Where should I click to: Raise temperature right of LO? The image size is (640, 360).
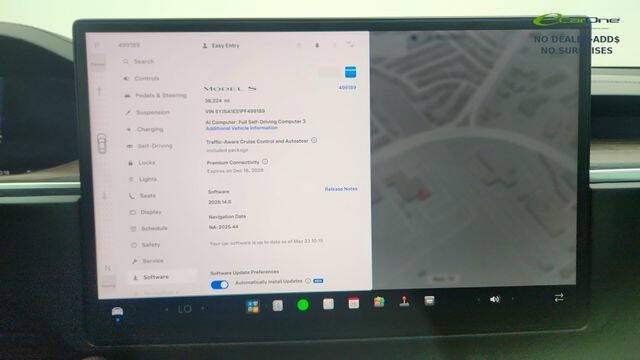point(203,309)
